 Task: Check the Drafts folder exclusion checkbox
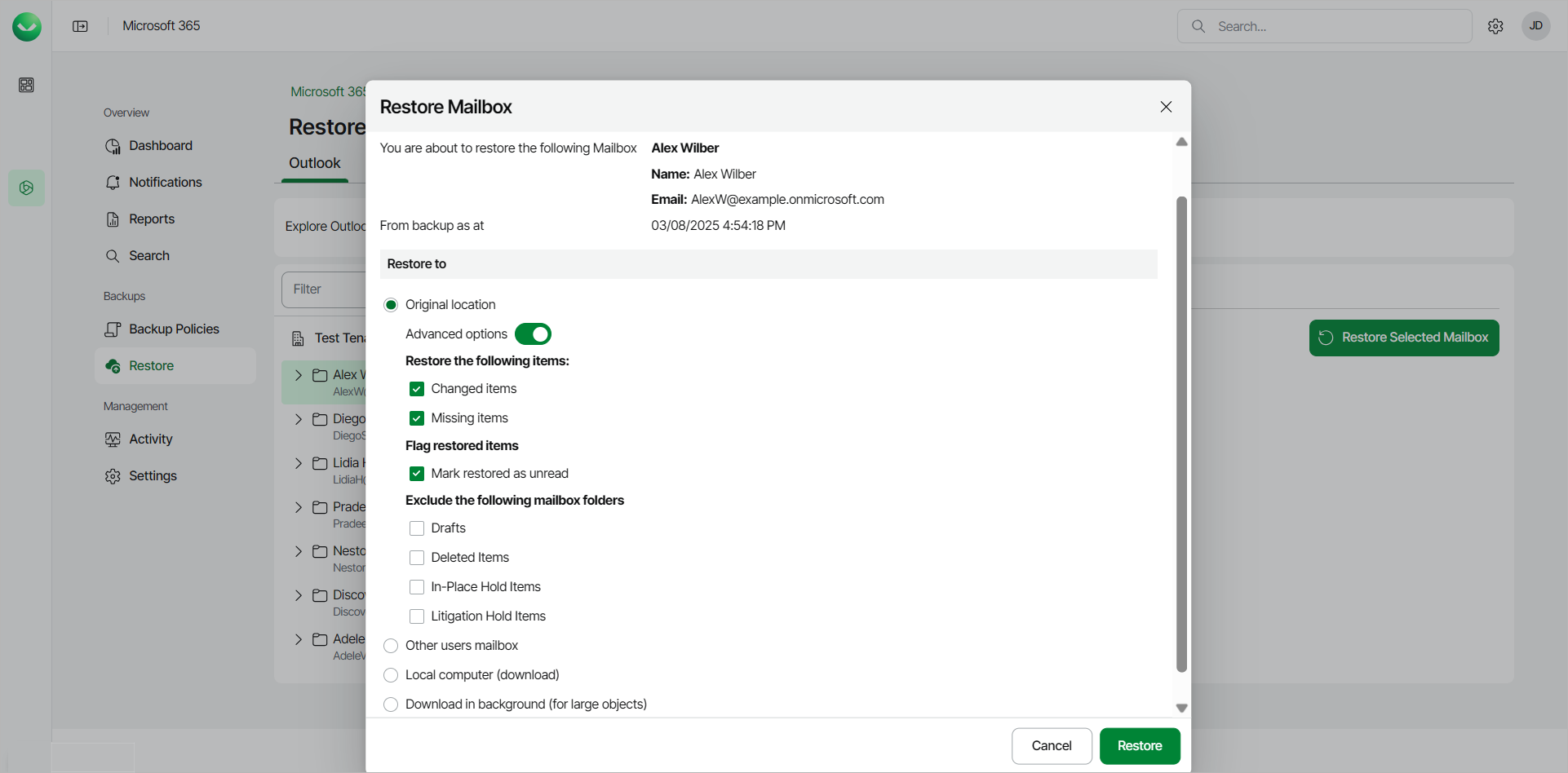[x=417, y=528]
